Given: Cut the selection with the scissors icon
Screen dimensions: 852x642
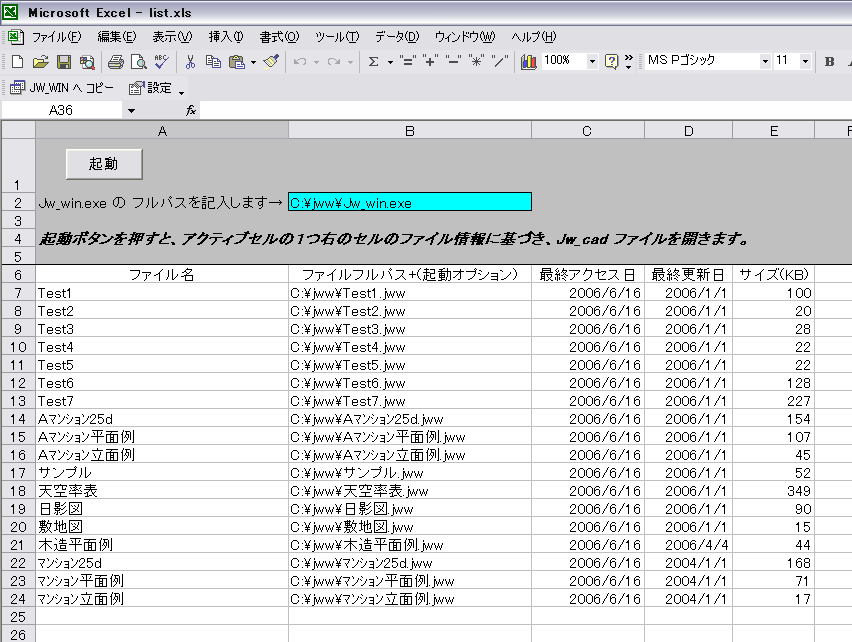Looking at the screenshot, I should tap(190, 62).
